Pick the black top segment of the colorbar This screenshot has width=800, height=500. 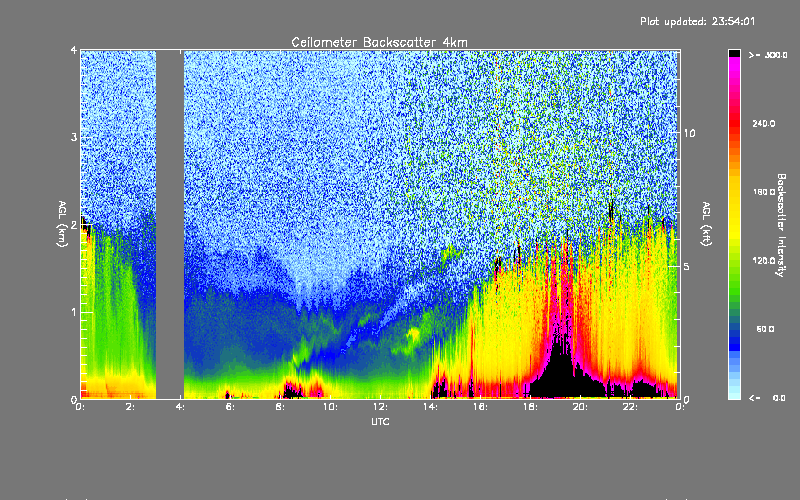(x=734, y=54)
